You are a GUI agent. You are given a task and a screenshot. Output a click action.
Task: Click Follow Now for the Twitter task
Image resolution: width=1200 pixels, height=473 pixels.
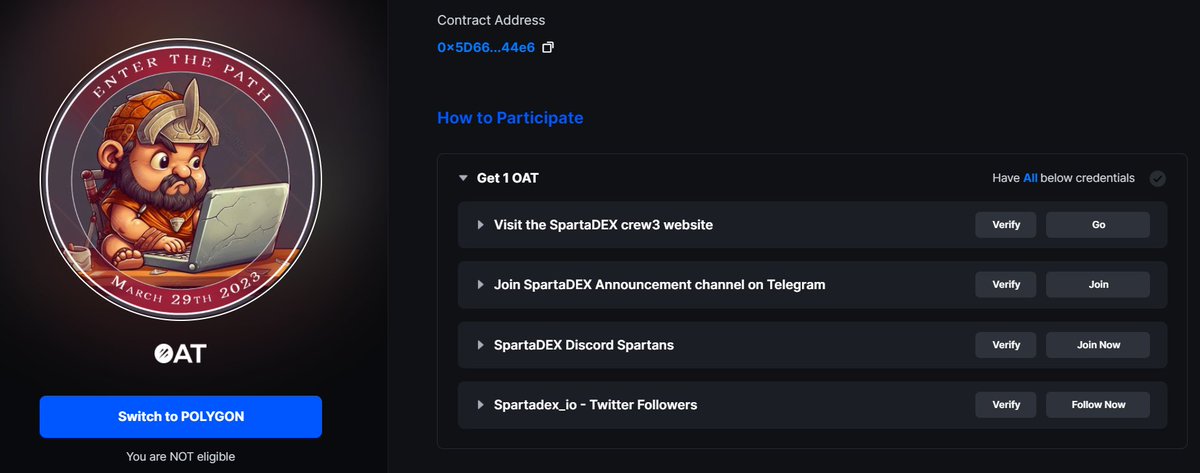click(1098, 405)
